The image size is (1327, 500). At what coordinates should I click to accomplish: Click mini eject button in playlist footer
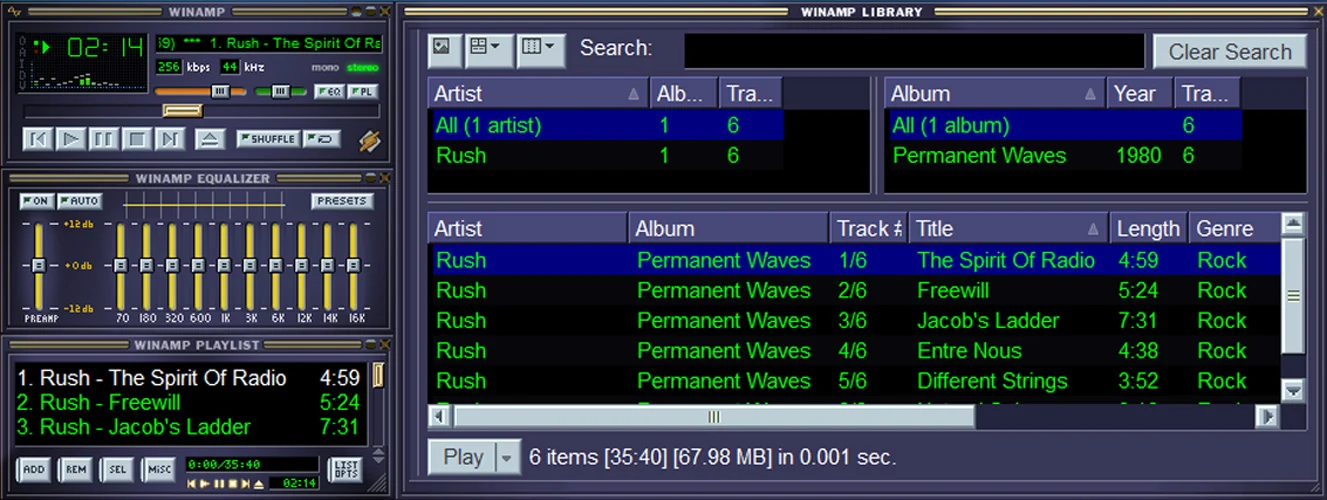pos(258,484)
